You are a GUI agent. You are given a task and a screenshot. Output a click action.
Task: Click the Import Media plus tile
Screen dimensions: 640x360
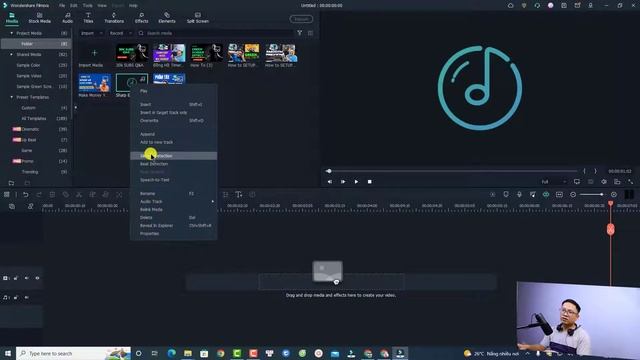[94, 53]
